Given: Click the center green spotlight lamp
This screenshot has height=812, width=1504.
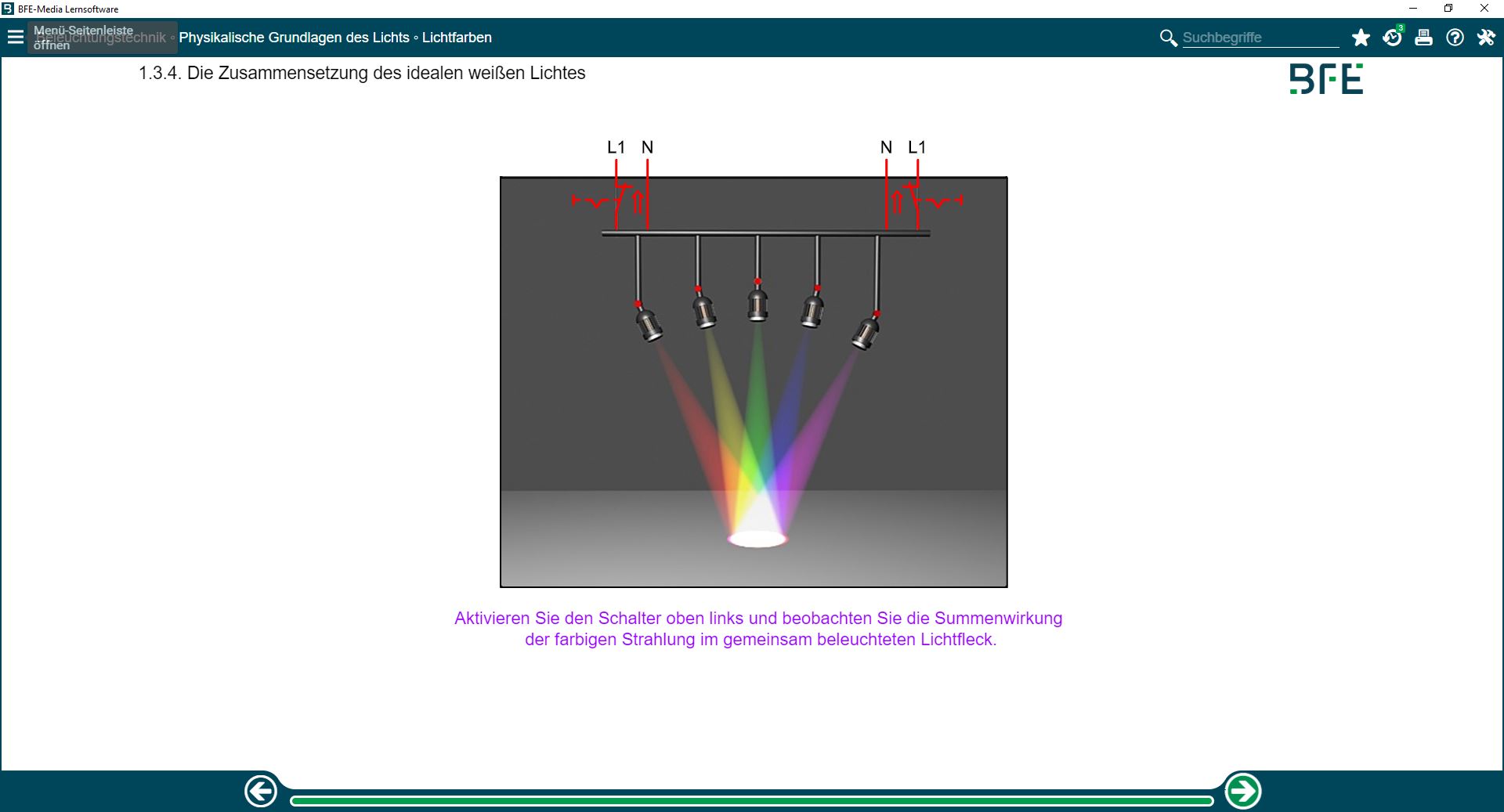Looking at the screenshot, I should (x=757, y=305).
